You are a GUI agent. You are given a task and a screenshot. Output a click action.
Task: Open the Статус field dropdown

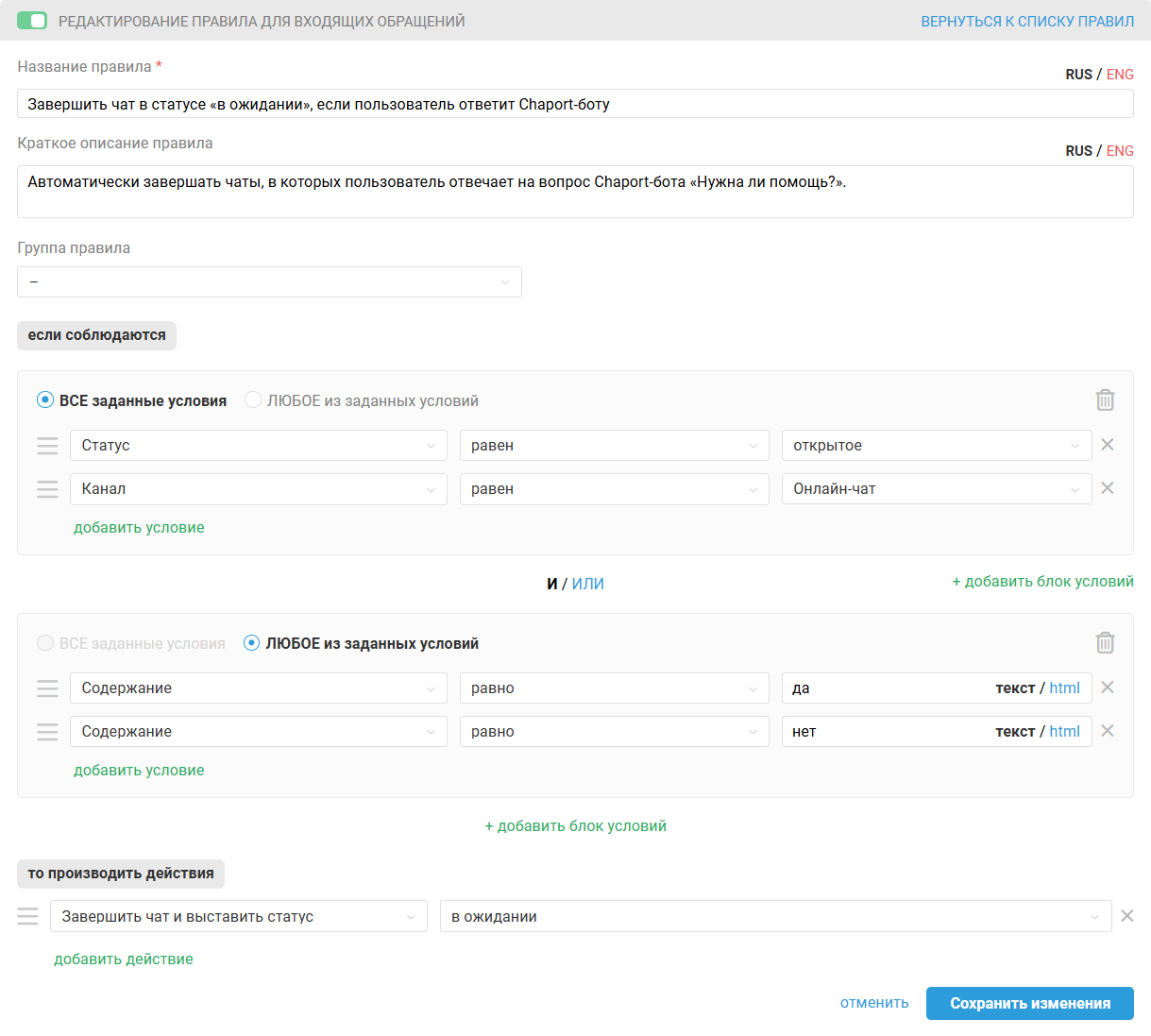pyautogui.click(x=259, y=446)
